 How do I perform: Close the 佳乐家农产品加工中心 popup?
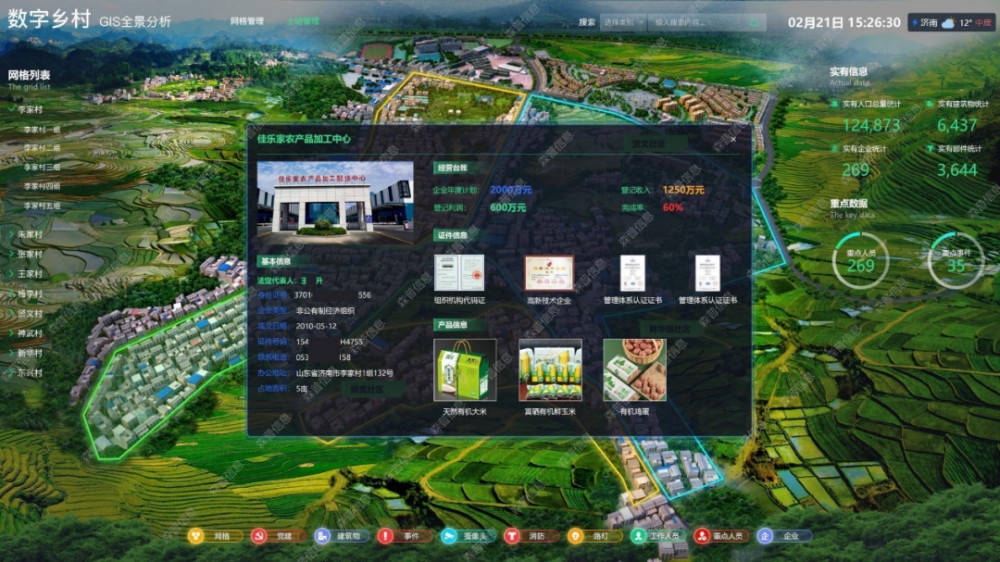(733, 139)
